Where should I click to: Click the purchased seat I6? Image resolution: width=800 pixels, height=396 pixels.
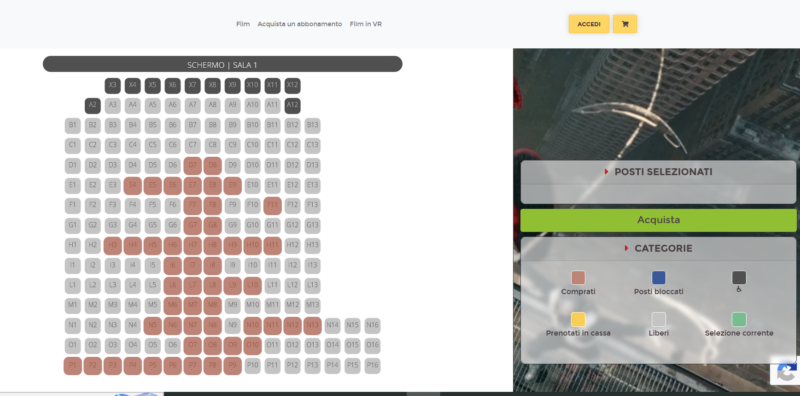[172, 265]
